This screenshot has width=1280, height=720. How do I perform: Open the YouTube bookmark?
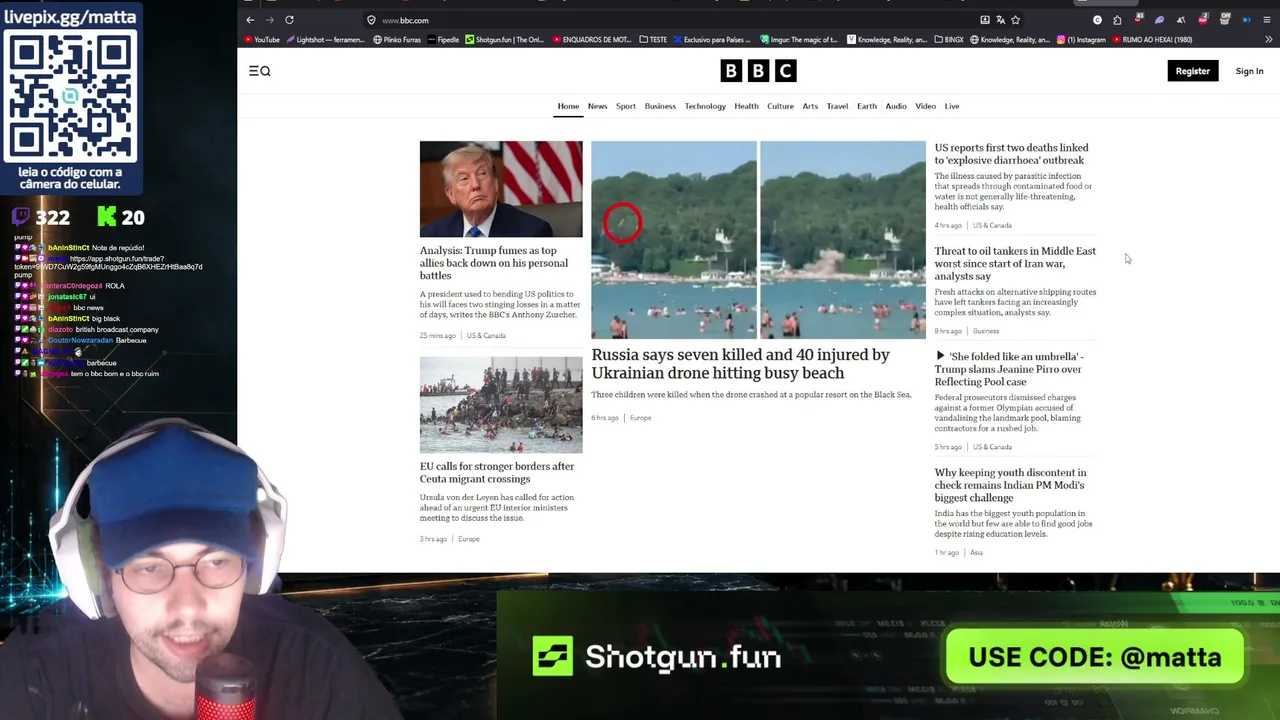tap(262, 40)
